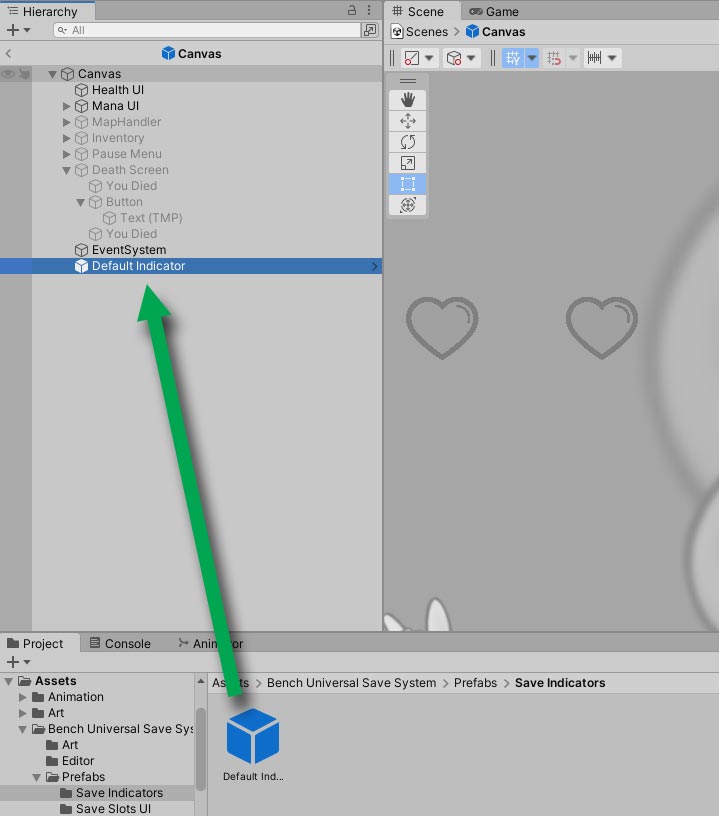Toggle scene visibility eye for Canvas

coord(8,74)
